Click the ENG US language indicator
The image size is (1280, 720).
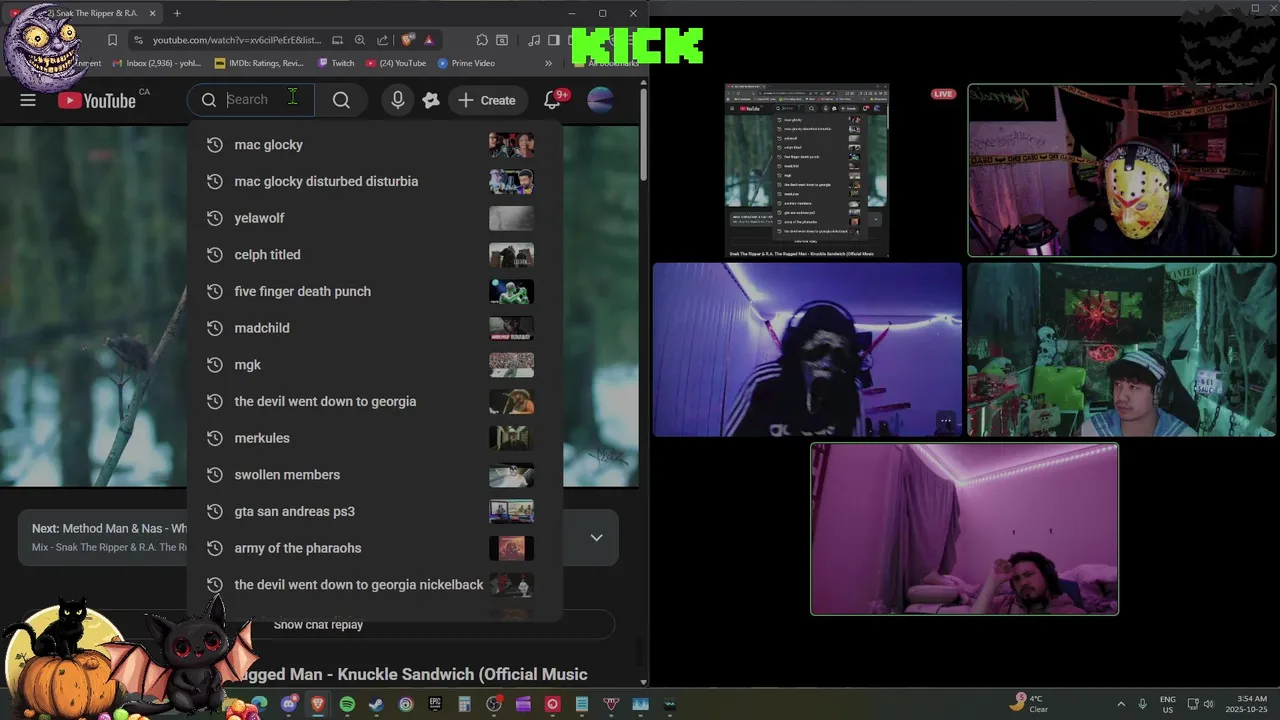1168,704
